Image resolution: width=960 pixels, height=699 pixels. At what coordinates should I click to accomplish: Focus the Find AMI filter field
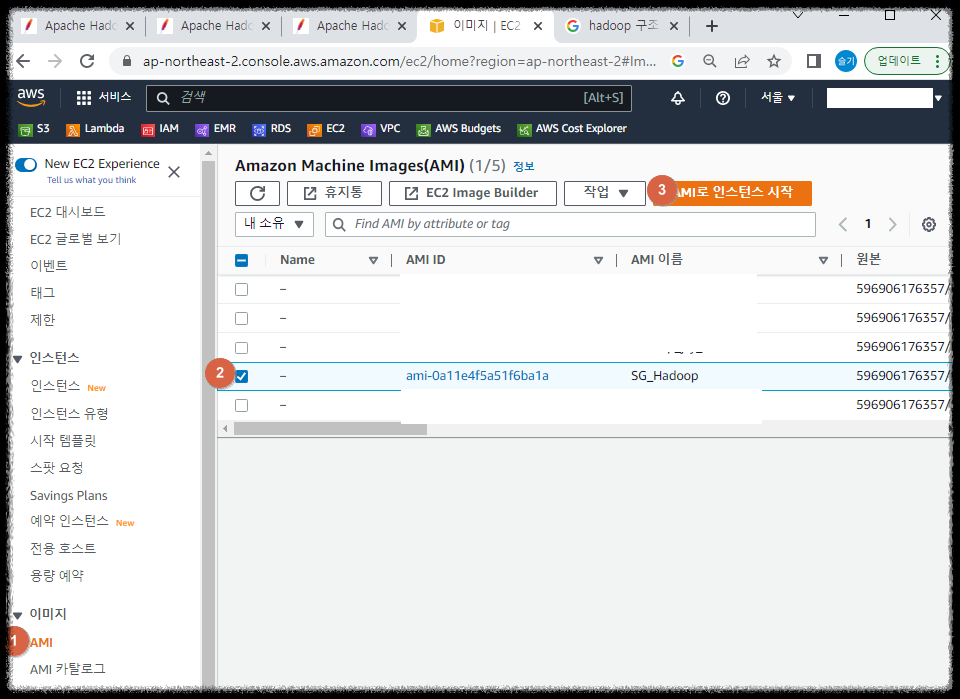(x=570, y=225)
